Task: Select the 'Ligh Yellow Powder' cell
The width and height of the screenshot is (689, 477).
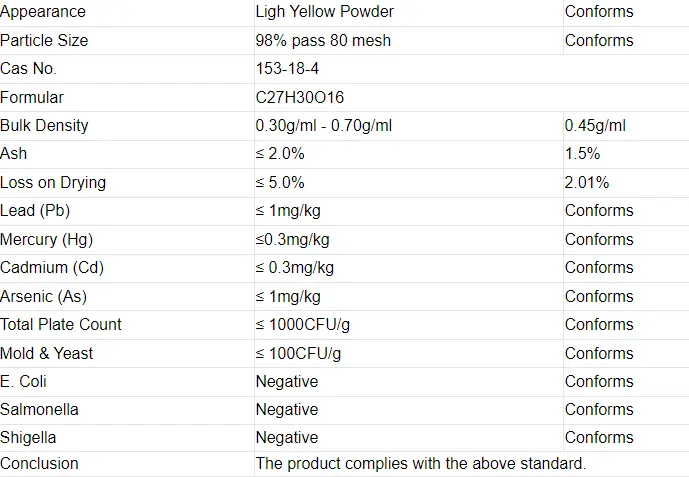Action: point(325,11)
